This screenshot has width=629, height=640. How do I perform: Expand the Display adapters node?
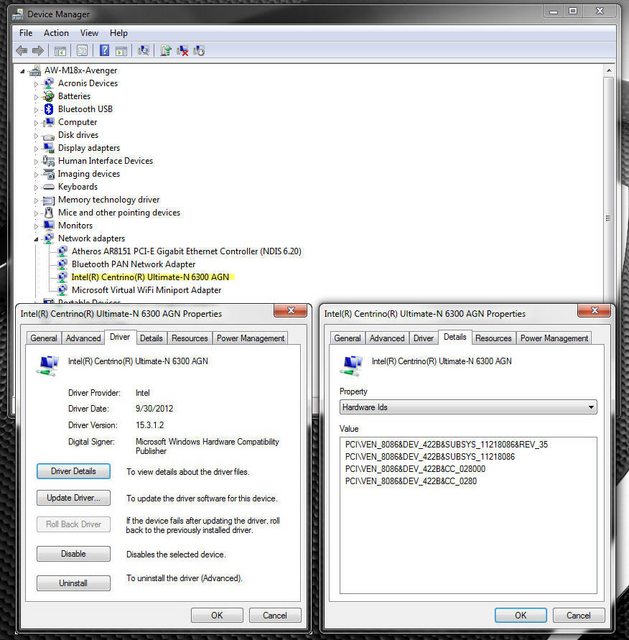tap(36, 149)
